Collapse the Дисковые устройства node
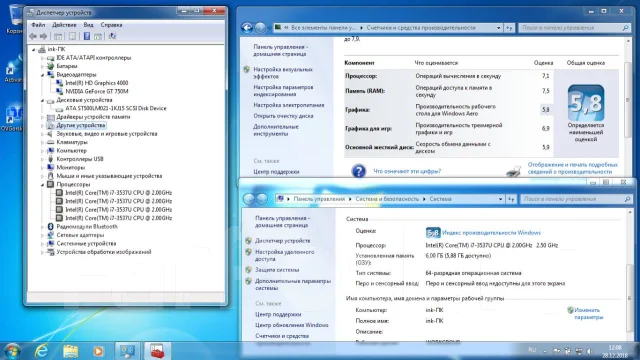640x360 pixels. (x=42, y=100)
